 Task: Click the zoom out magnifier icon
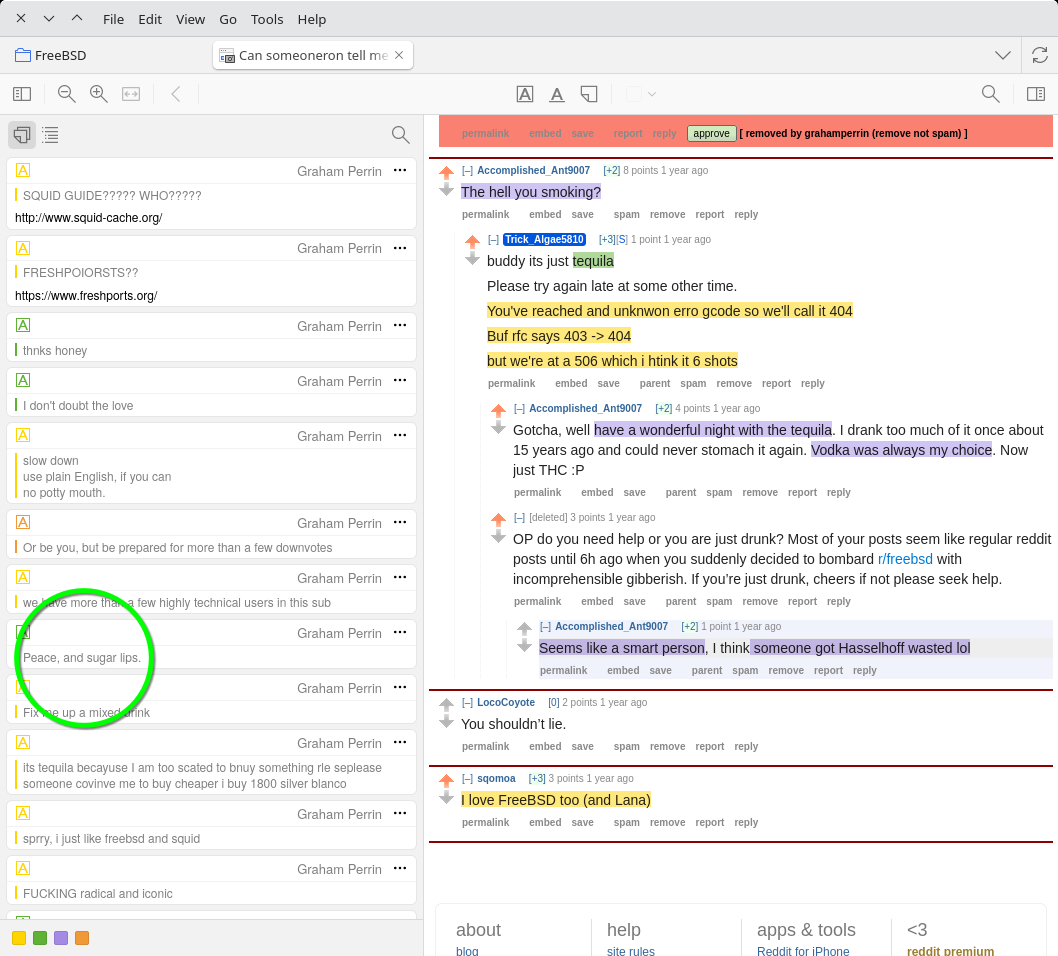pyautogui.click(x=67, y=94)
